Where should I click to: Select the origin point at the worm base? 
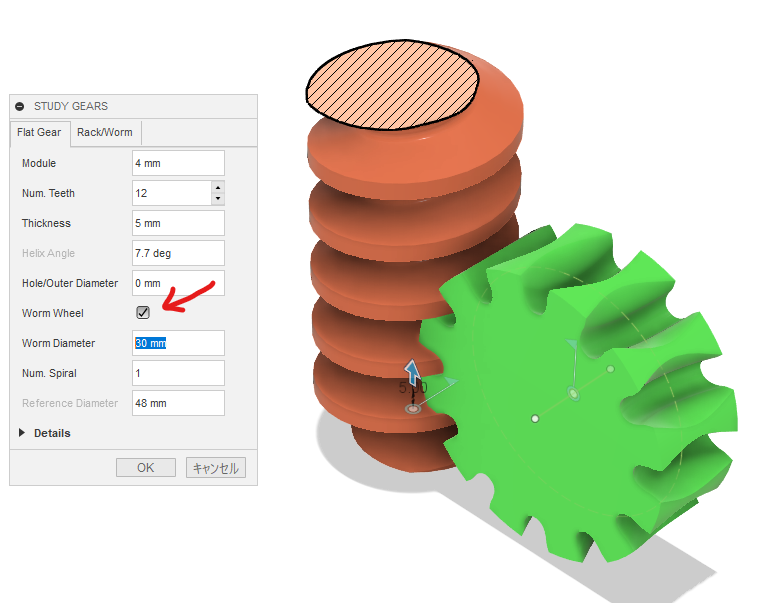tap(413, 409)
